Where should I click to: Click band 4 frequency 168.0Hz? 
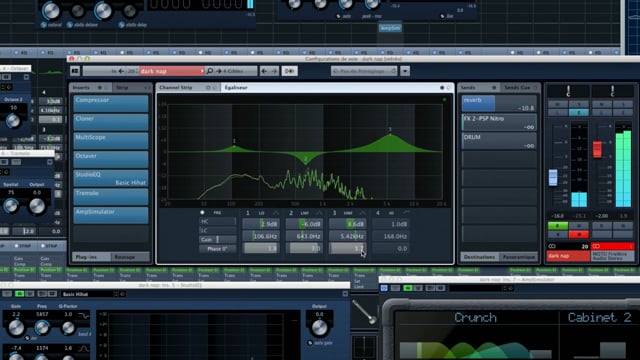(391, 236)
